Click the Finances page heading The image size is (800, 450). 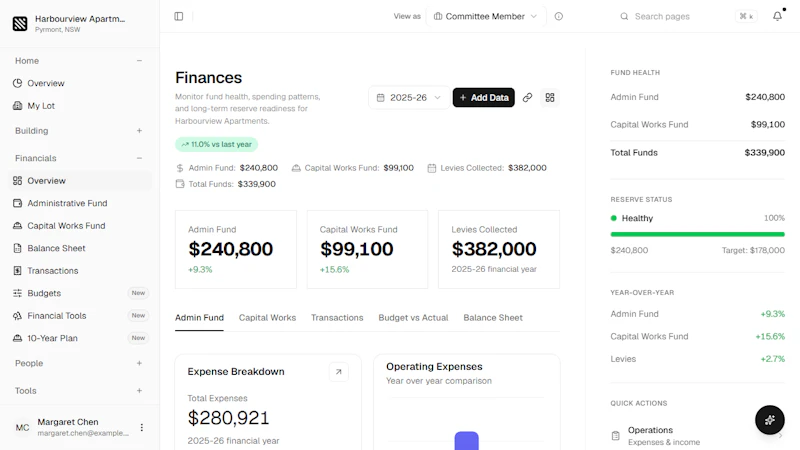pyautogui.click(x=208, y=78)
